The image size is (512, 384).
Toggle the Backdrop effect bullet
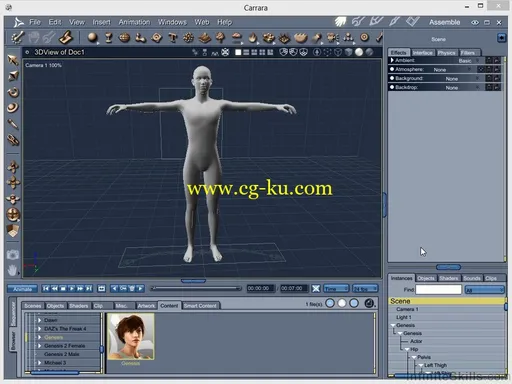pyautogui.click(x=392, y=87)
